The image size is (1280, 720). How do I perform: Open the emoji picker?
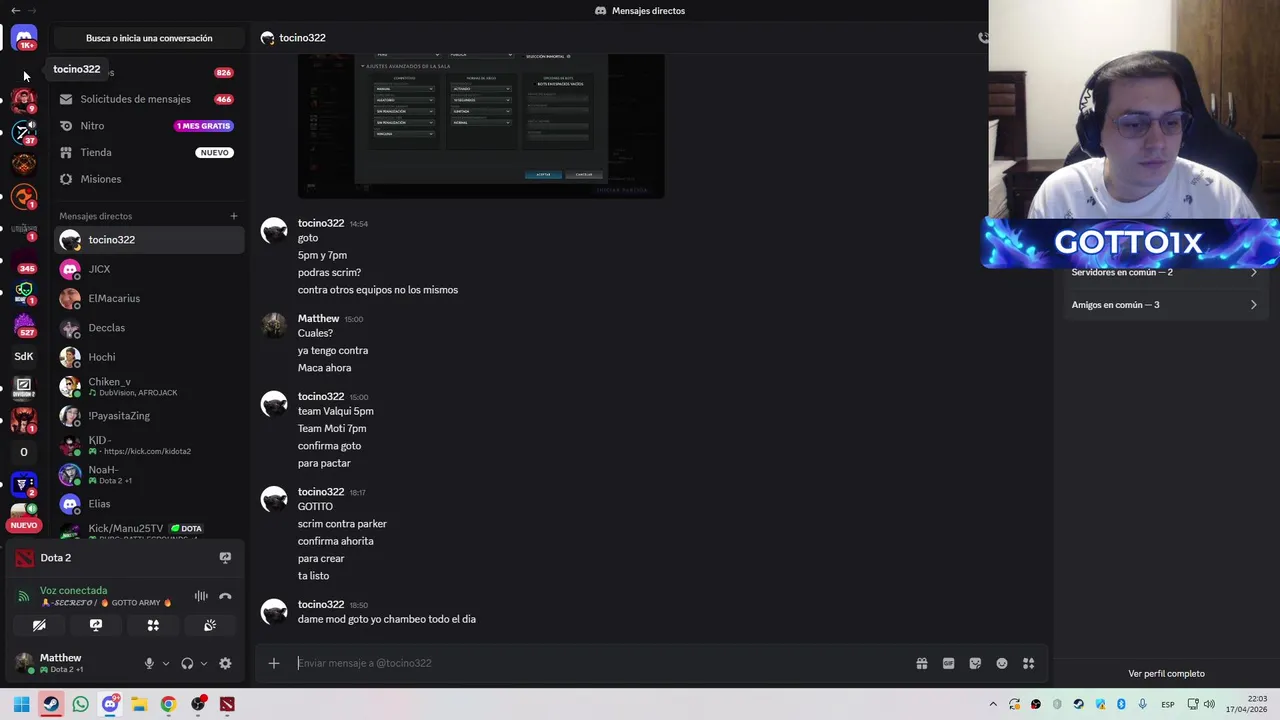click(x=1002, y=663)
